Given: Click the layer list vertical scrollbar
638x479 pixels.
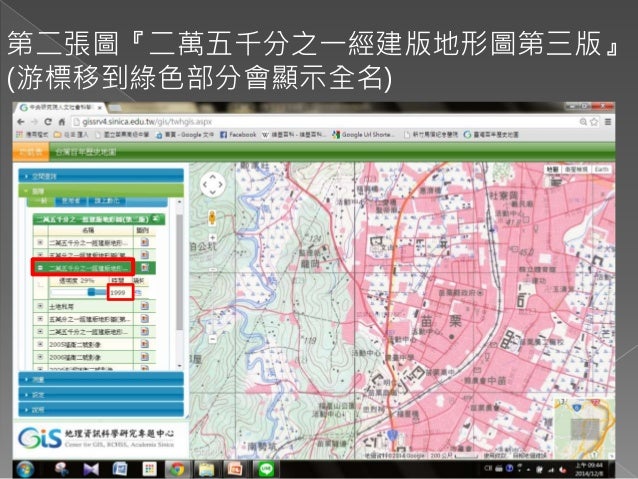Looking at the screenshot, I should pyautogui.click(x=179, y=273).
